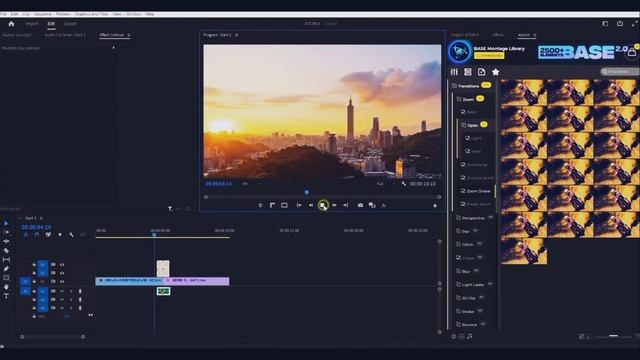The height and width of the screenshot is (360, 640).
Task: Toggle V1 source patching button
Action: [x=25, y=282]
